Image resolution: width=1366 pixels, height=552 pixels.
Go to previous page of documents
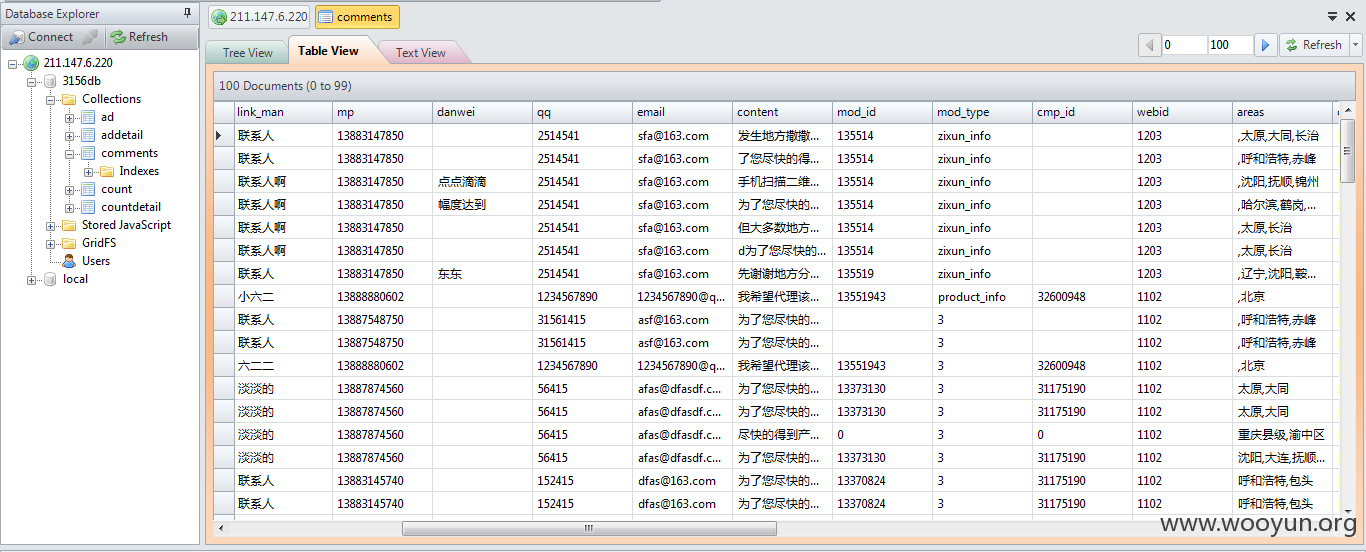pyautogui.click(x=1149, y=45)
